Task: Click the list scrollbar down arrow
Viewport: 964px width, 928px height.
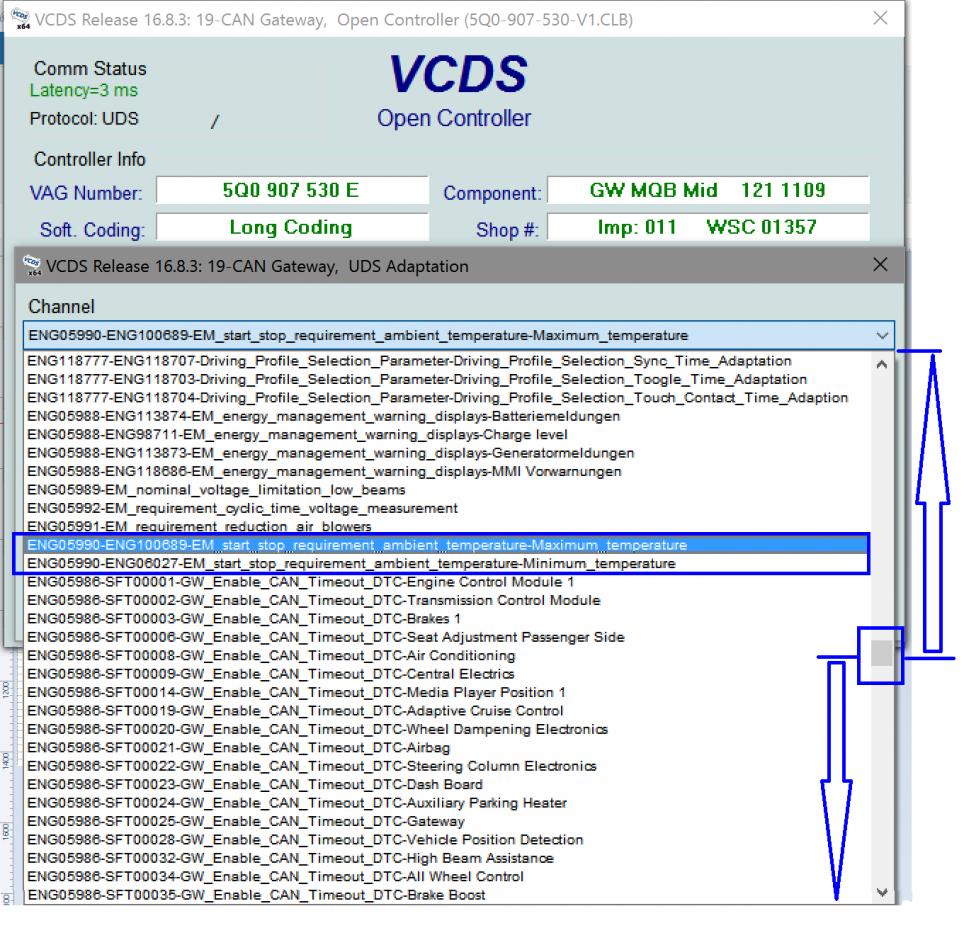Action: tap(882, 892)
